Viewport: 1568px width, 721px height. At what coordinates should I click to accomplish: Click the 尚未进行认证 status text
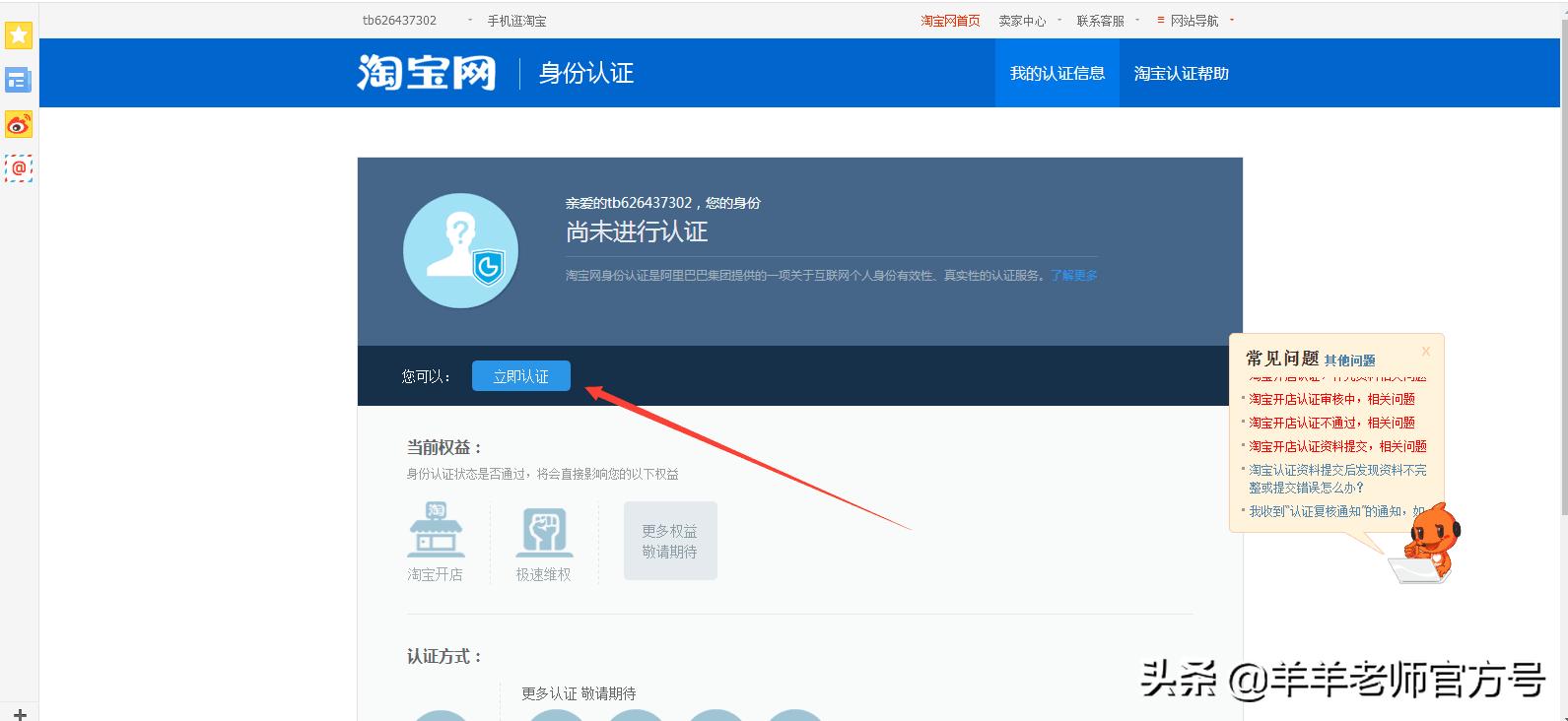click(x=637, y=232)
